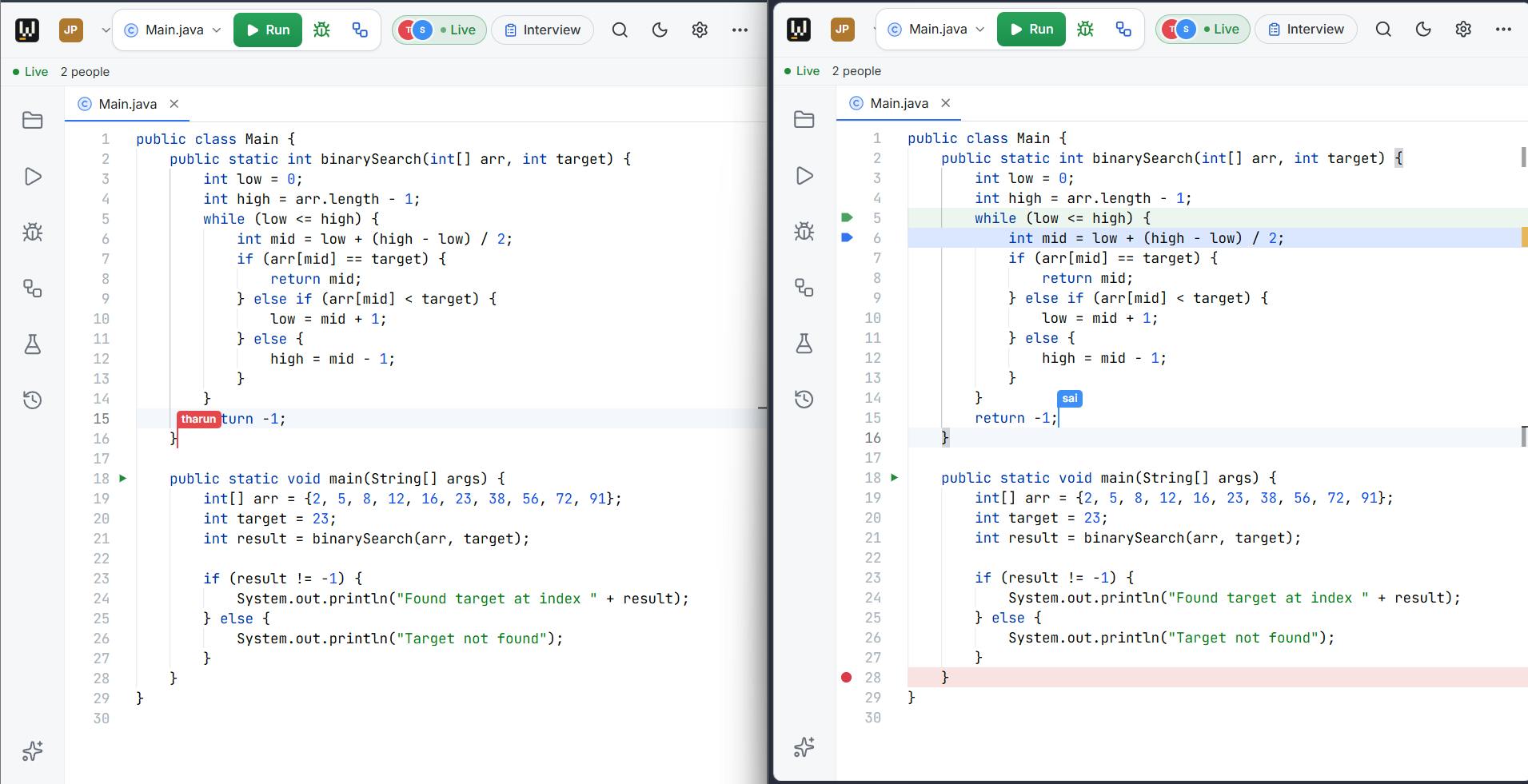Click the green marker on line 5 in right window gutter
The image size is (1528, 784).
coord(848,217)
